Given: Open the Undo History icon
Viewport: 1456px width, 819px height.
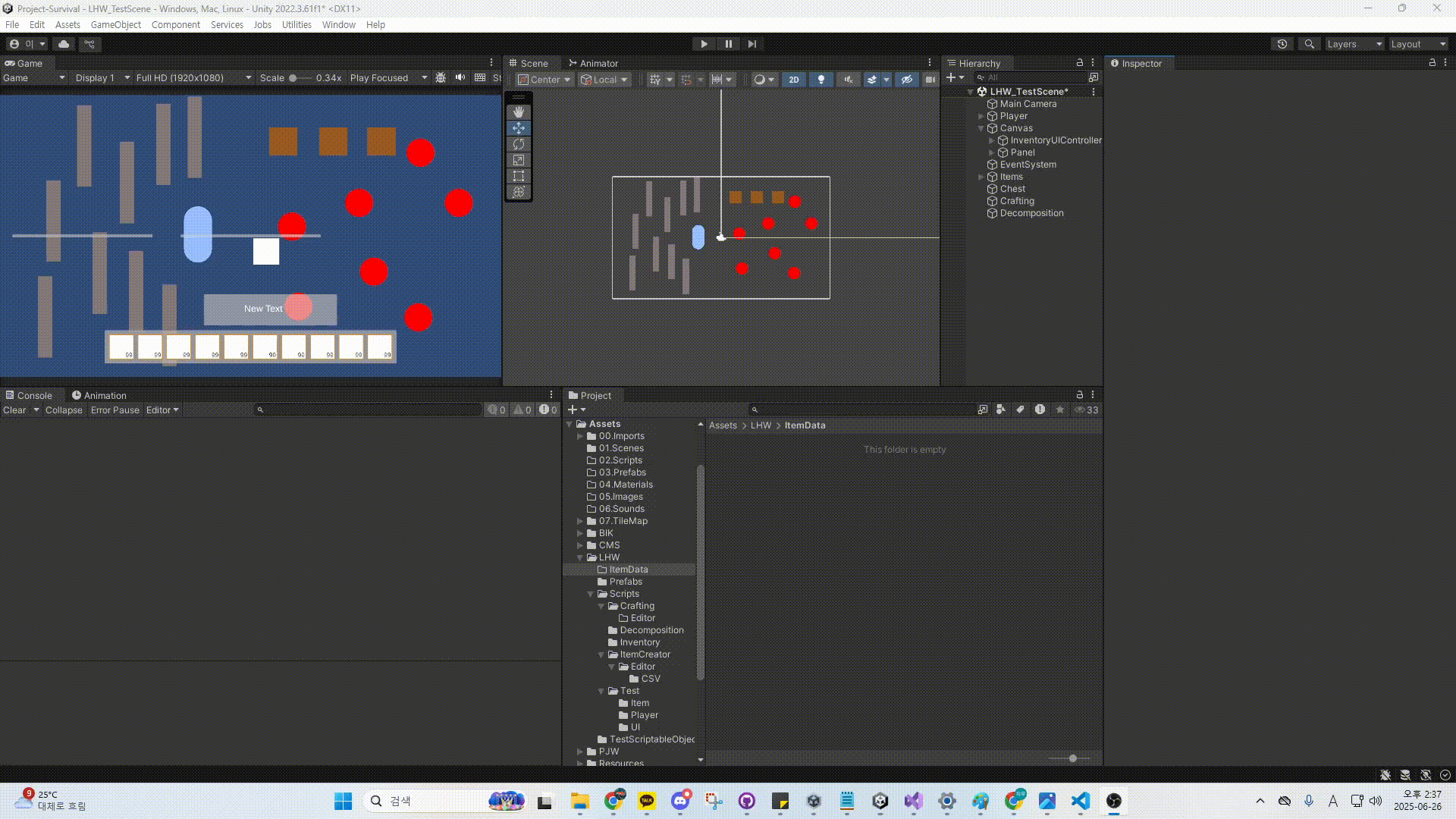Looking at the screenshot, I should (x=1282, y=44).
